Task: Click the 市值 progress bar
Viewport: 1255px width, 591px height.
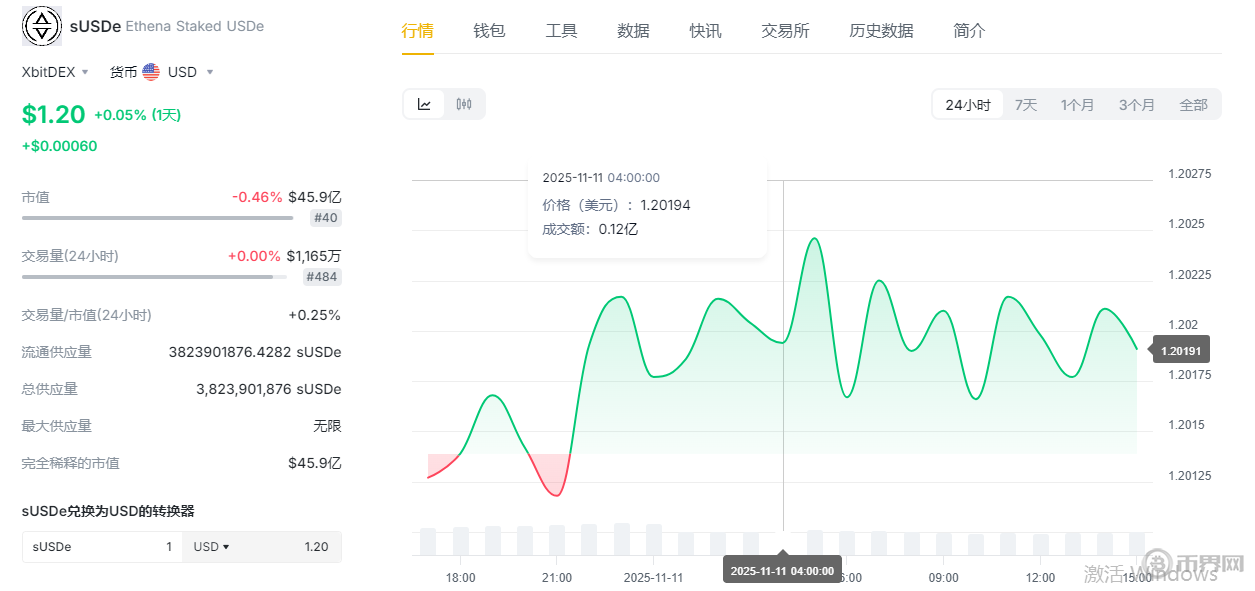Action: click(158, 218)
